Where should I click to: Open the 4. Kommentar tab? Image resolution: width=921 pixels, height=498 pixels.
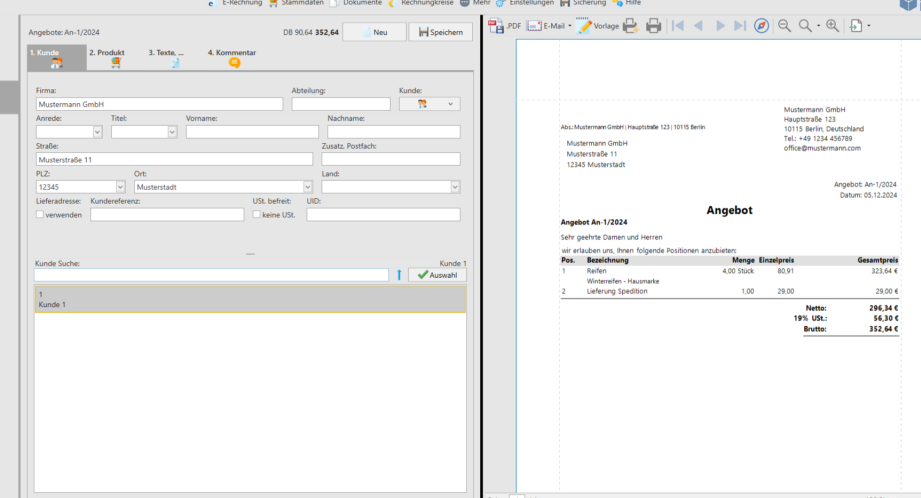tap(233, 58)
